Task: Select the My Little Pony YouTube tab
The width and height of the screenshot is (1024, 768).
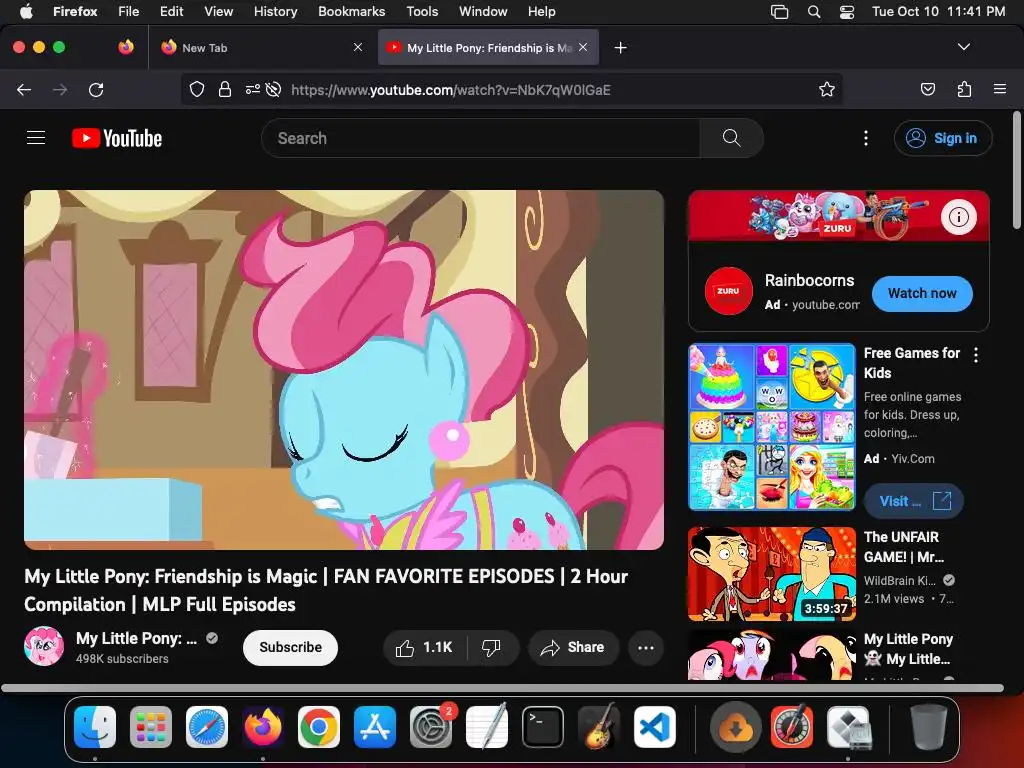Action: click(490, 48)
